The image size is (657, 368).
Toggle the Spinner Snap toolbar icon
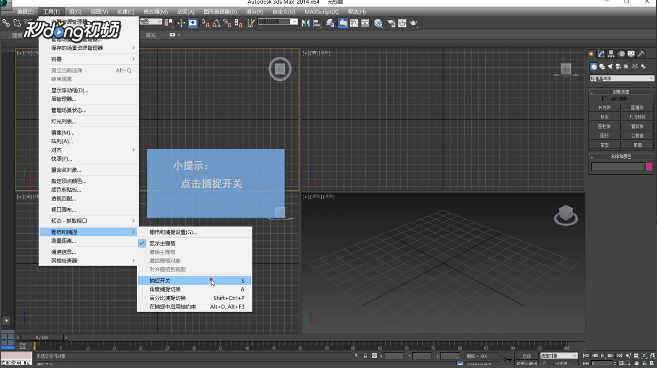tap(238, 23)
